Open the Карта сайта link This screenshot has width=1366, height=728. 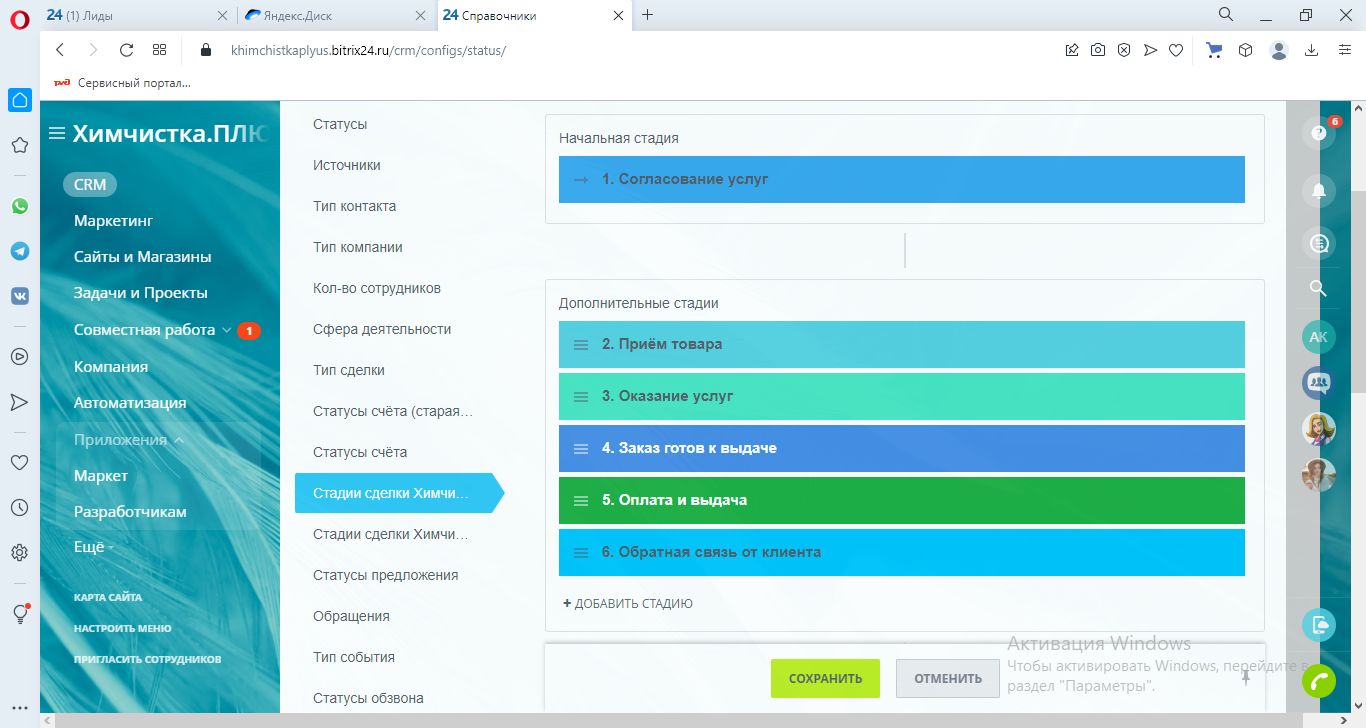(x=108, y=598)
